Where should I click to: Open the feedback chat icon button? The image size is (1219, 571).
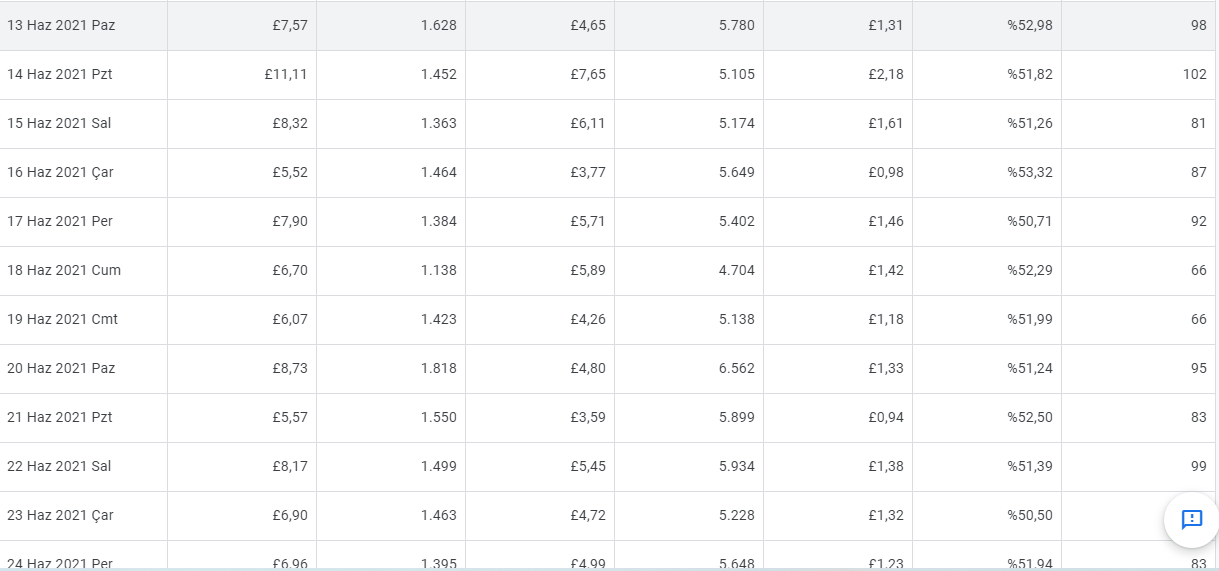point(1191,520)
